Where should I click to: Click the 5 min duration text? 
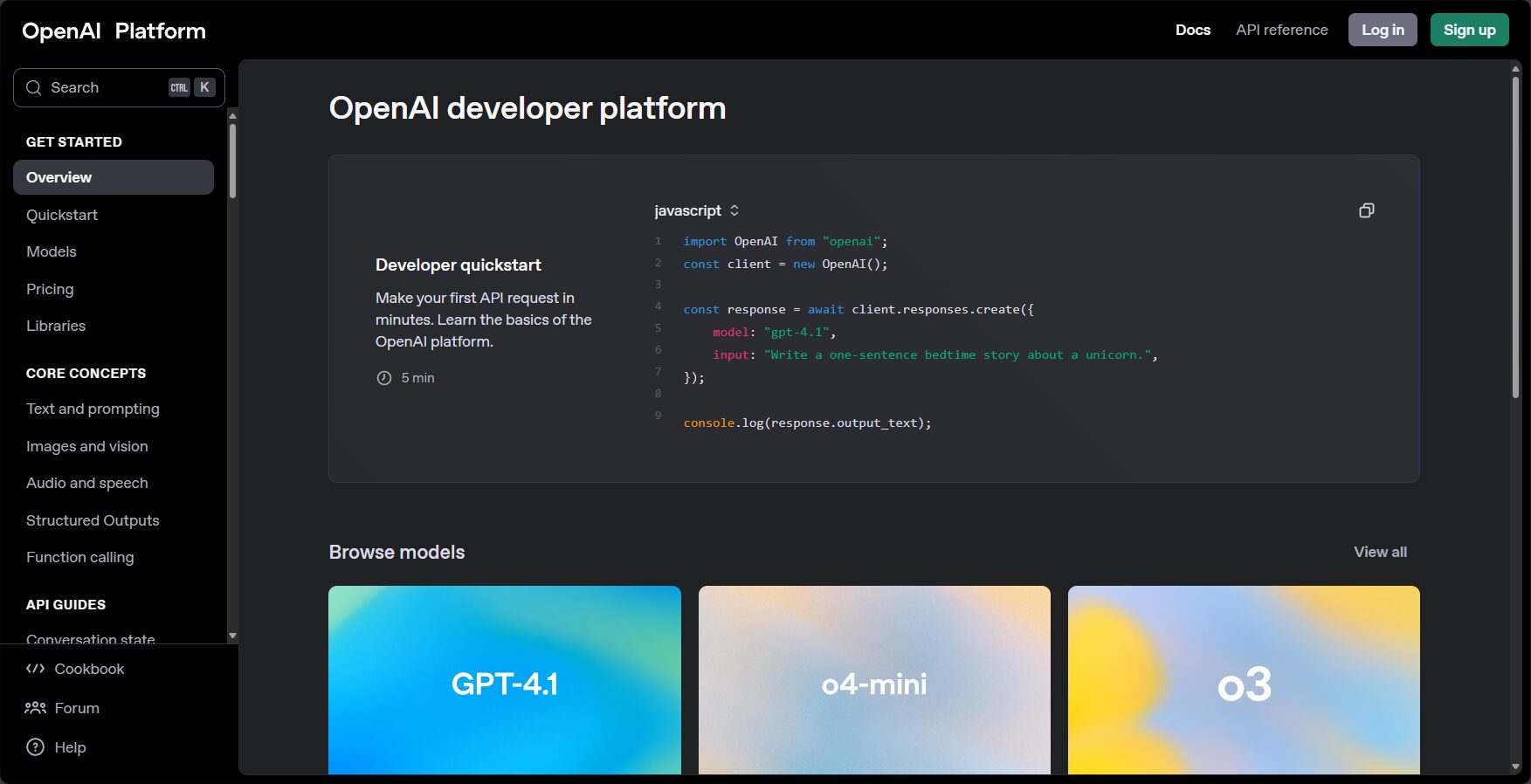pos(417,378)
